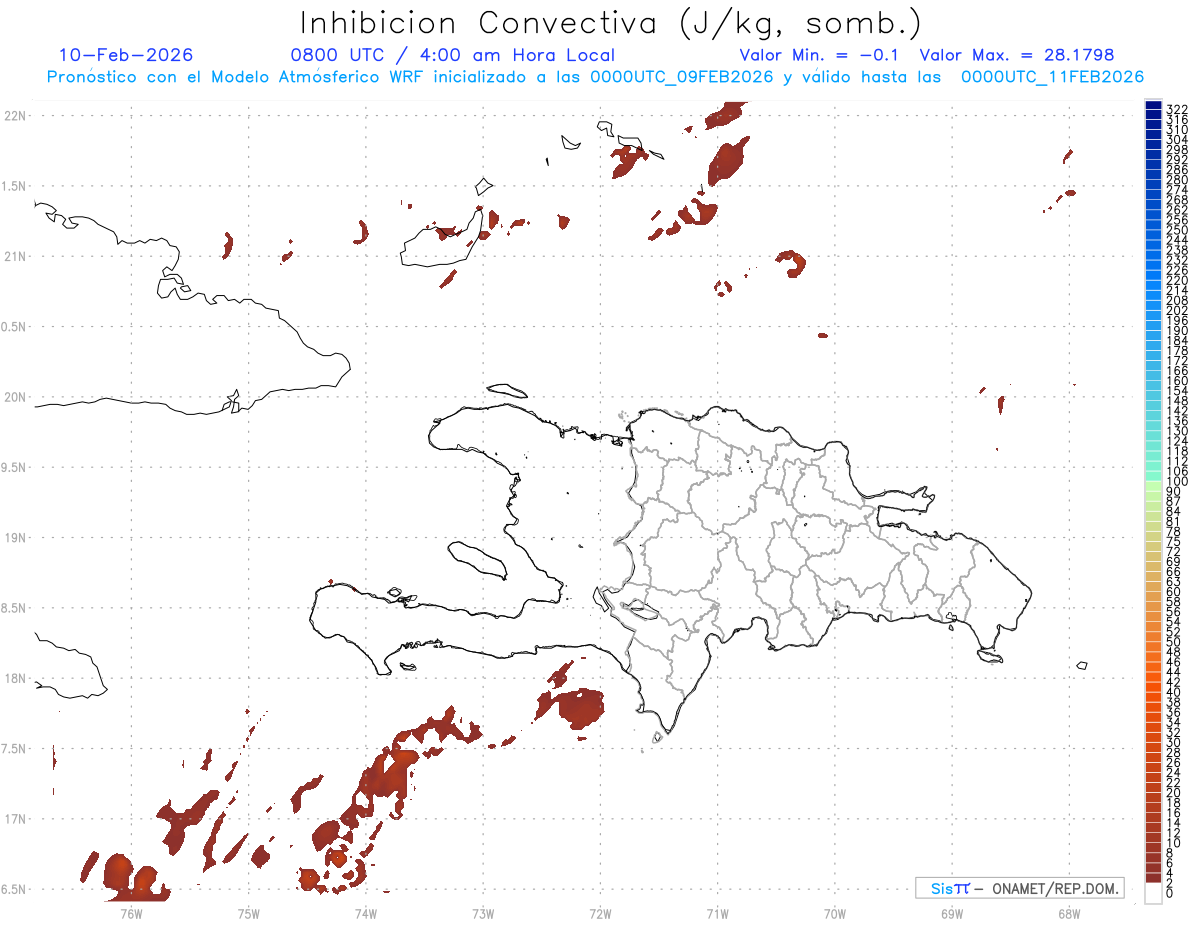Click the 'Valor Min. = -0.1' text
This screenshot has height=927, width=1200.
pos(821,55)
